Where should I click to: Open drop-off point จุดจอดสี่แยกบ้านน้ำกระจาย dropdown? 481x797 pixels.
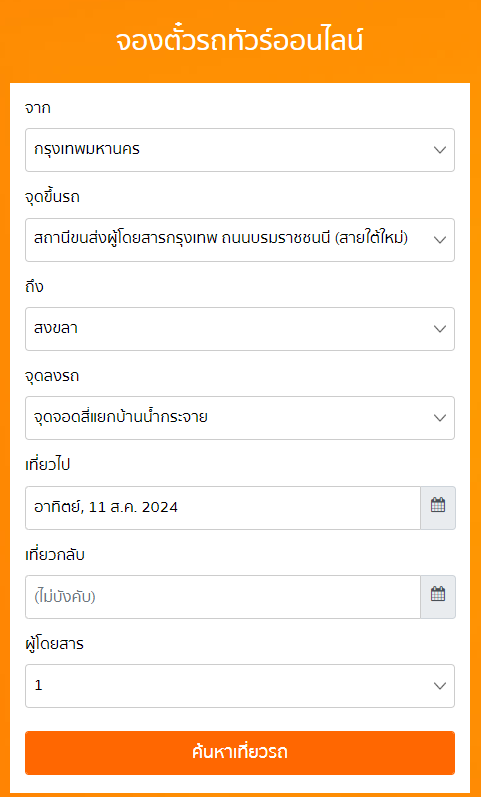pos(240,418)
